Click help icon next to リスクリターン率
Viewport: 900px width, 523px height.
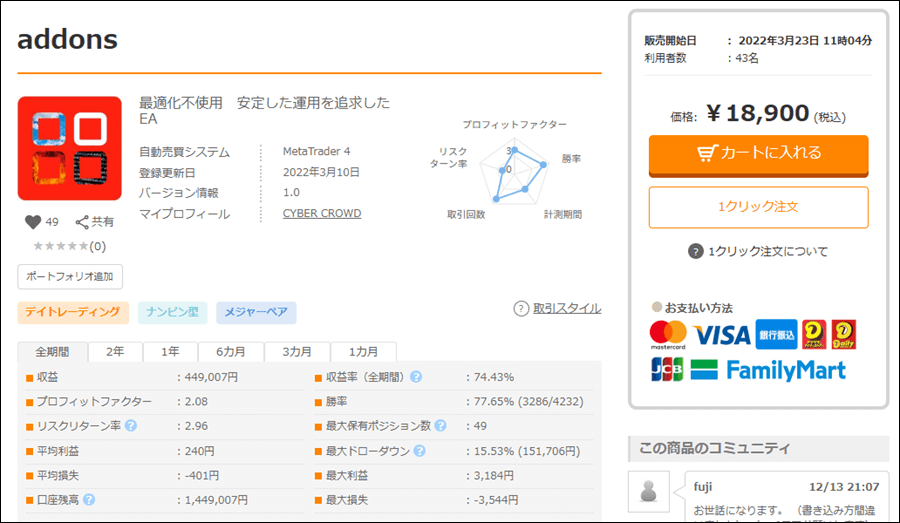pos(131,426)
